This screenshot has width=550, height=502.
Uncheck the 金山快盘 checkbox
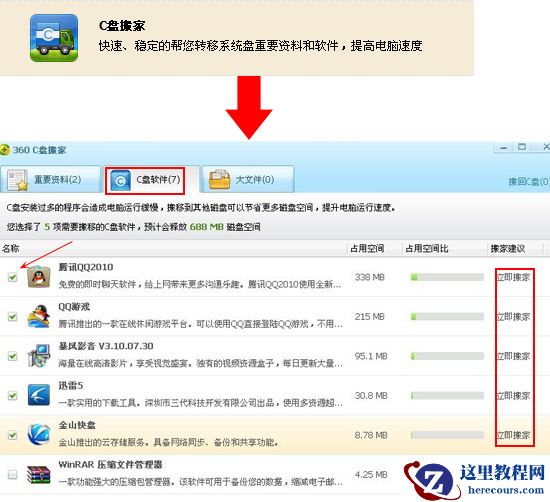pos(13,435)
